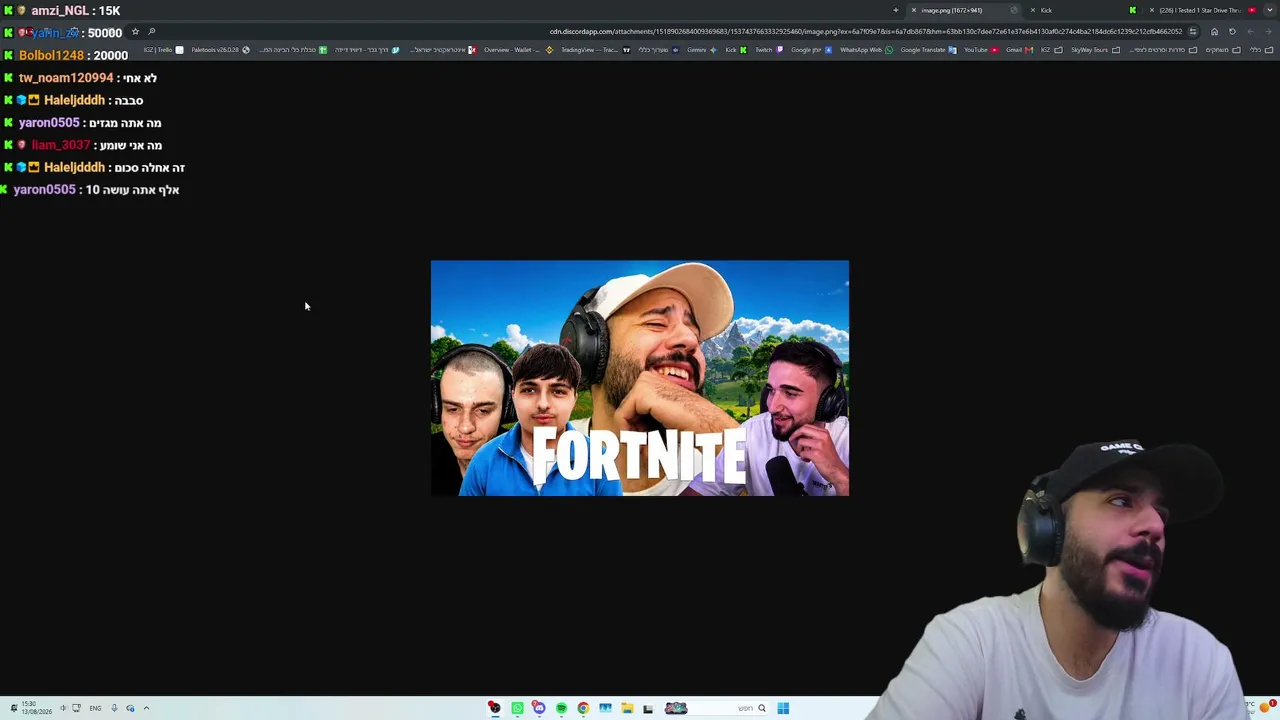Screen dimensions: 1280x720
Task: Close the Kick tab
Action: [x=1033, y=10]
